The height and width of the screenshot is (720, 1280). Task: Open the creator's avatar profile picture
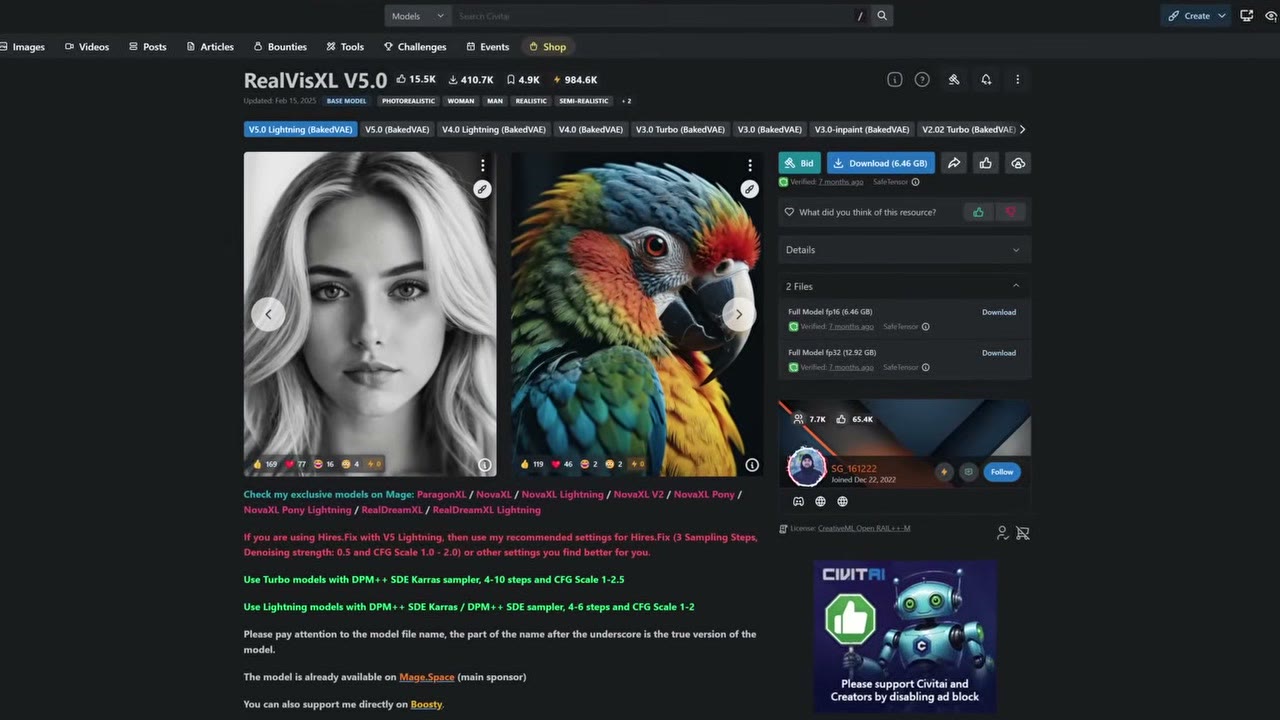(806, 467)
